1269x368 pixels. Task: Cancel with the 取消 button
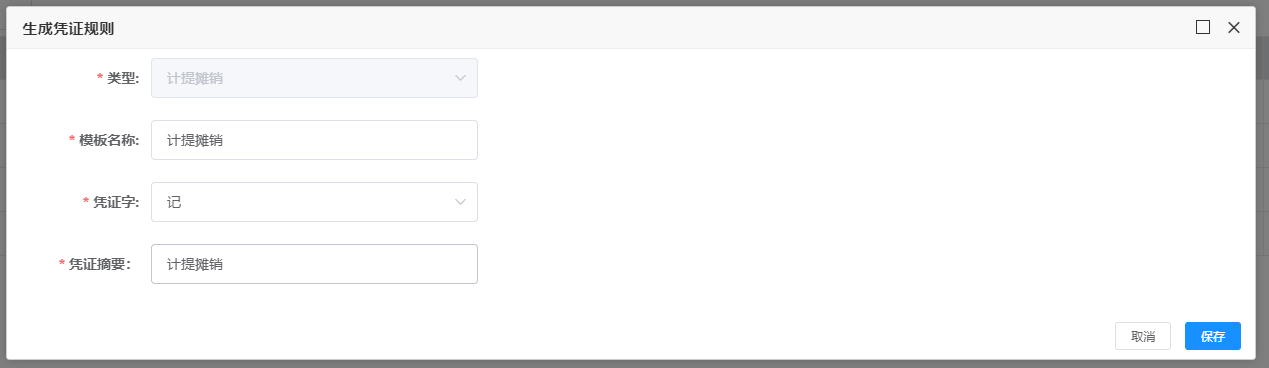[1143, 336]
